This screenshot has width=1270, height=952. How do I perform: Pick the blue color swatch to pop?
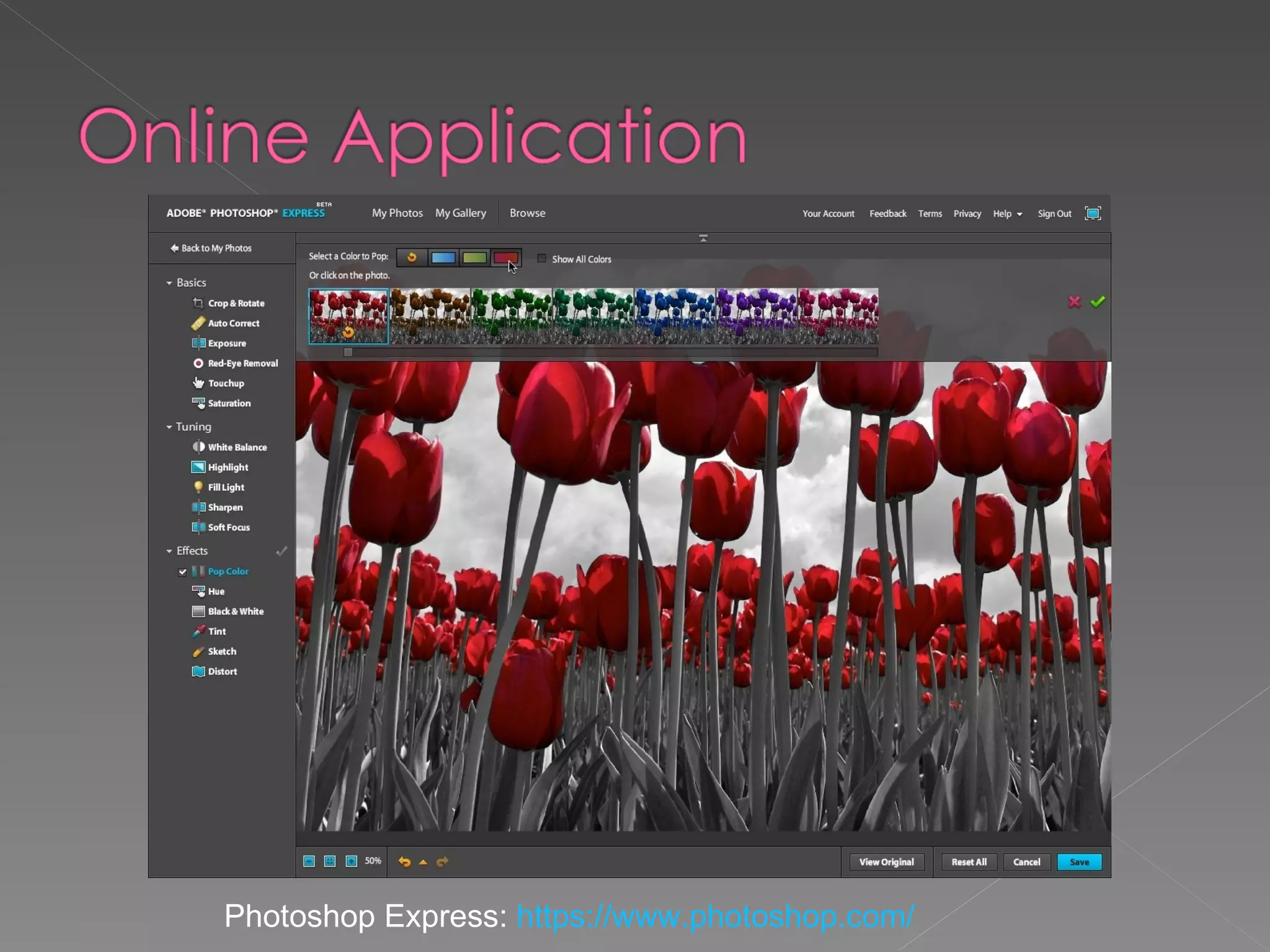click(443, 258)
